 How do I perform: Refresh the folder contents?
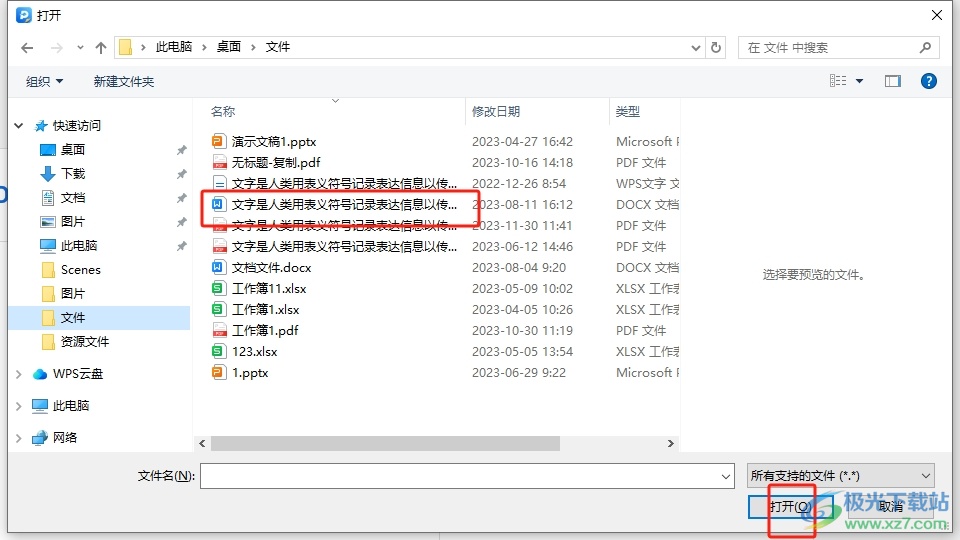tap(716, 48)
